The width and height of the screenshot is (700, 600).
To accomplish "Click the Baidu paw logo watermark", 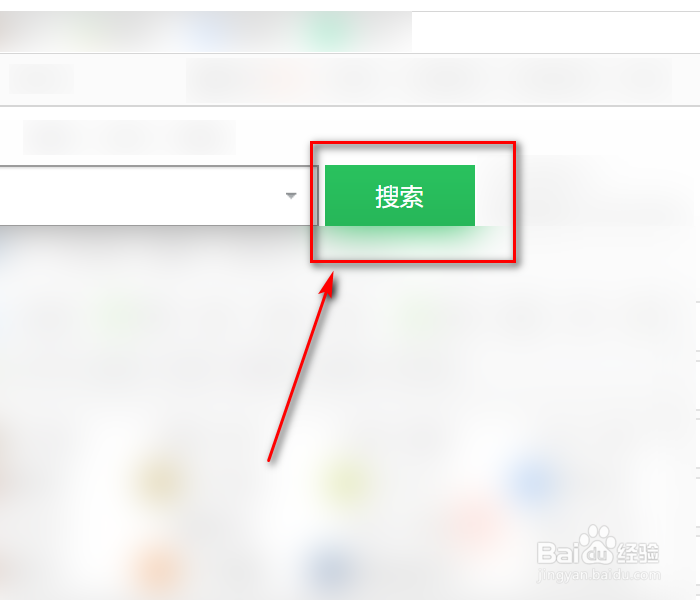I will click(x=595, y=544).
